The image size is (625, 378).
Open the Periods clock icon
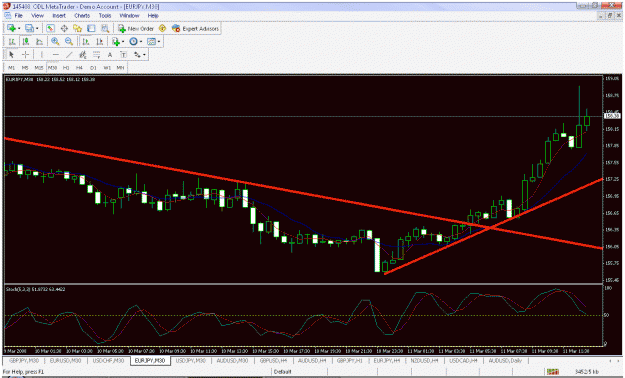(x=133, y=41)
